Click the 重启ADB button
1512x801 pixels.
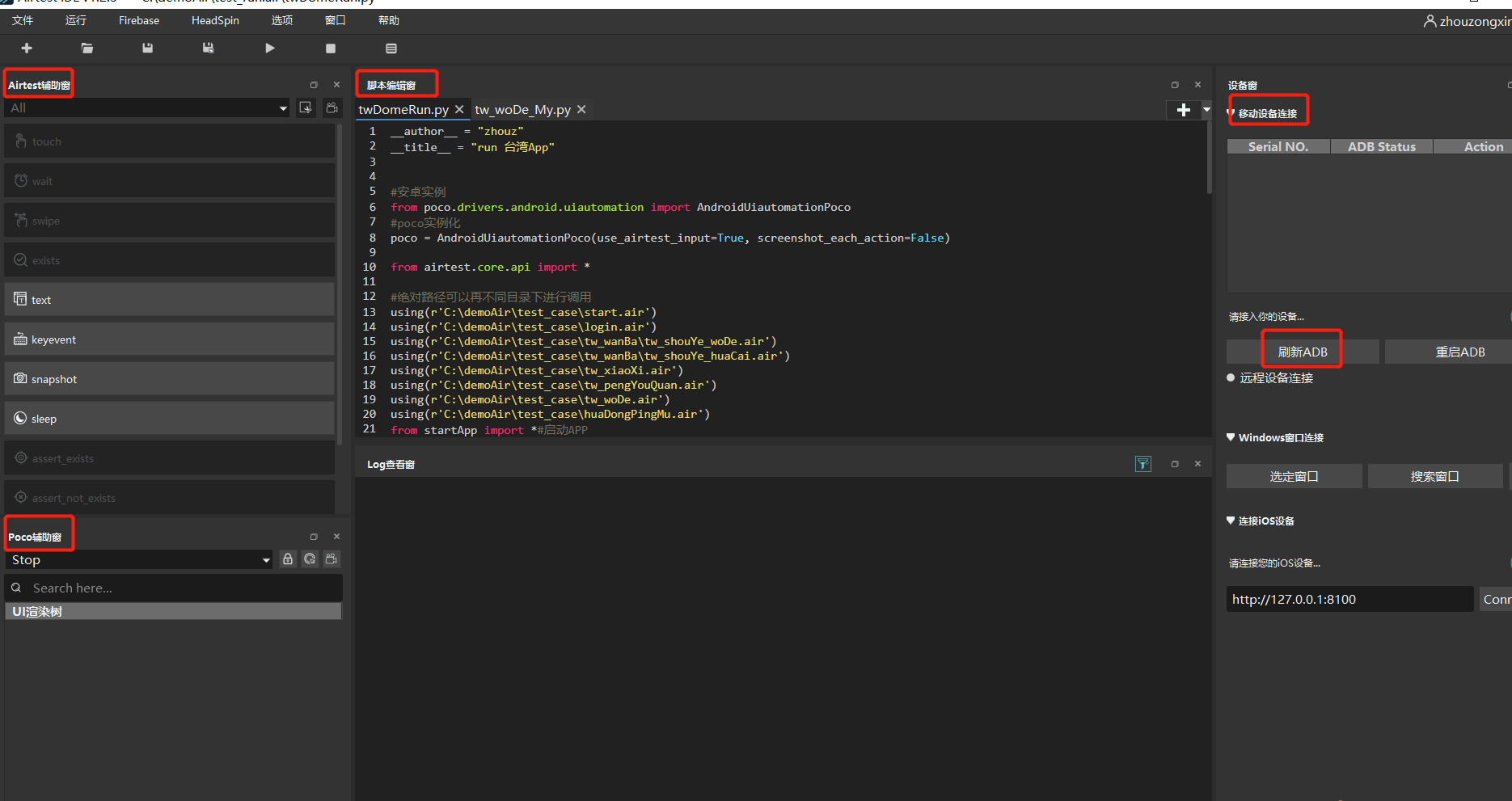pos(1460,352)
